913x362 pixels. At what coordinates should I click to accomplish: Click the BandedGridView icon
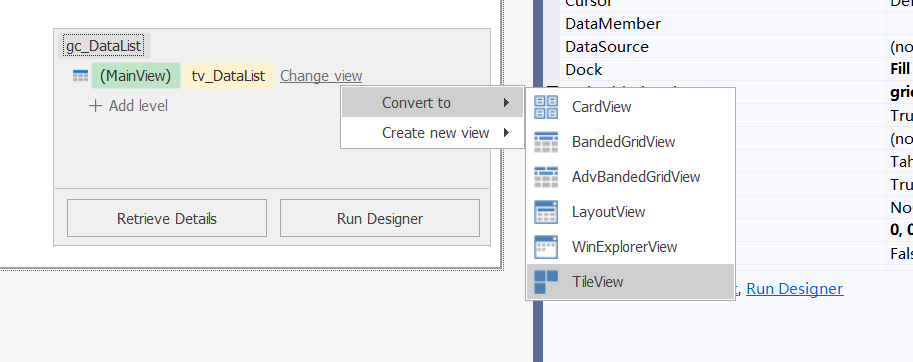click(x=546, y=142)
